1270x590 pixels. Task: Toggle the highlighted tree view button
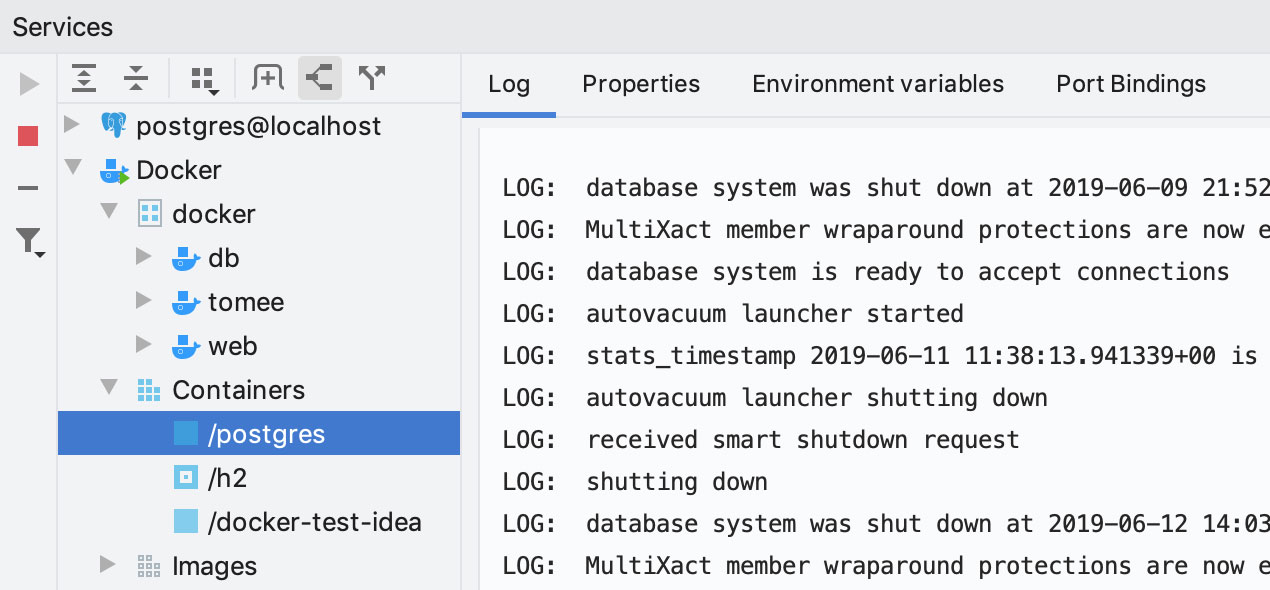pyautogui.click(x=320, y=78)
